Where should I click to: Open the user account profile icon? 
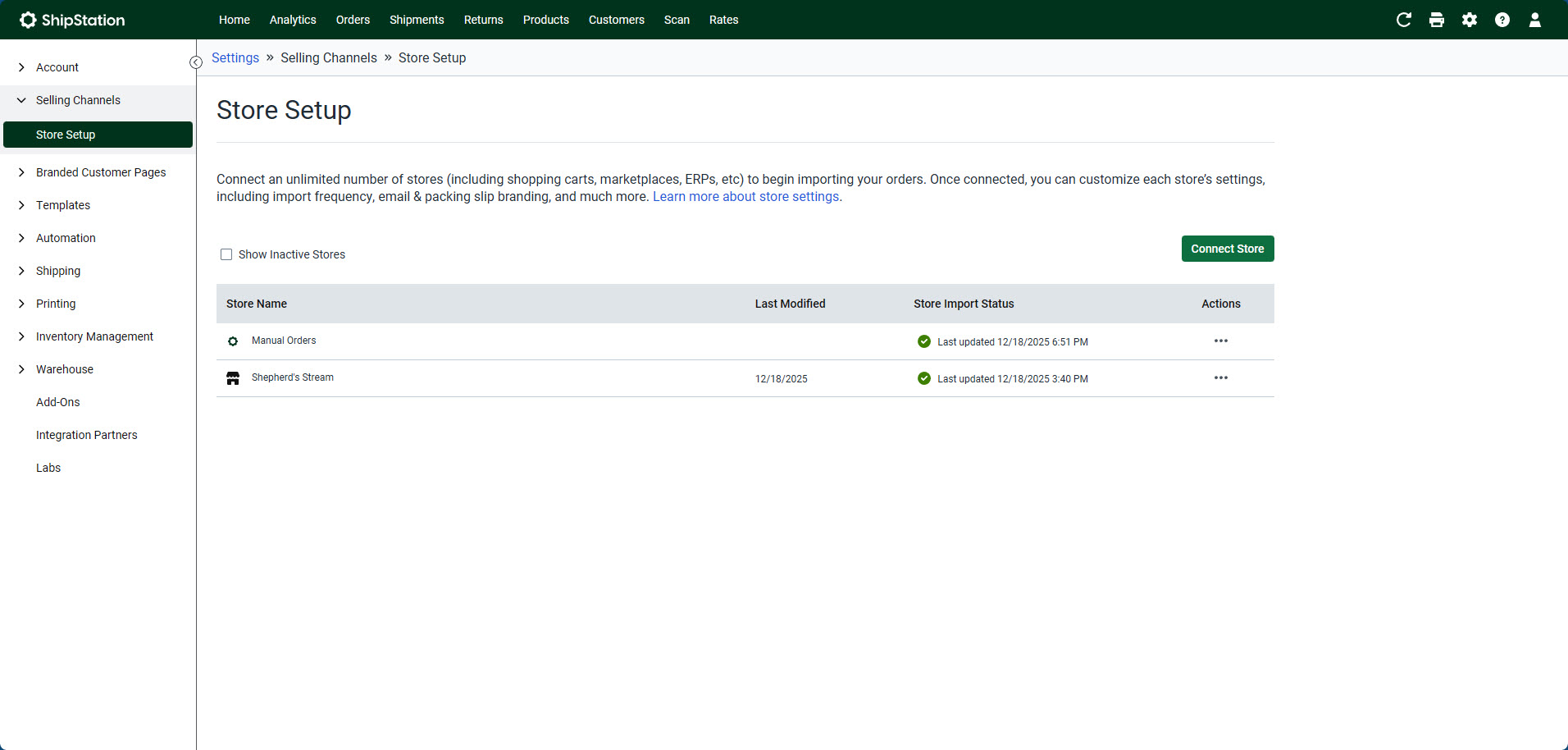(x=1534, y=20)
